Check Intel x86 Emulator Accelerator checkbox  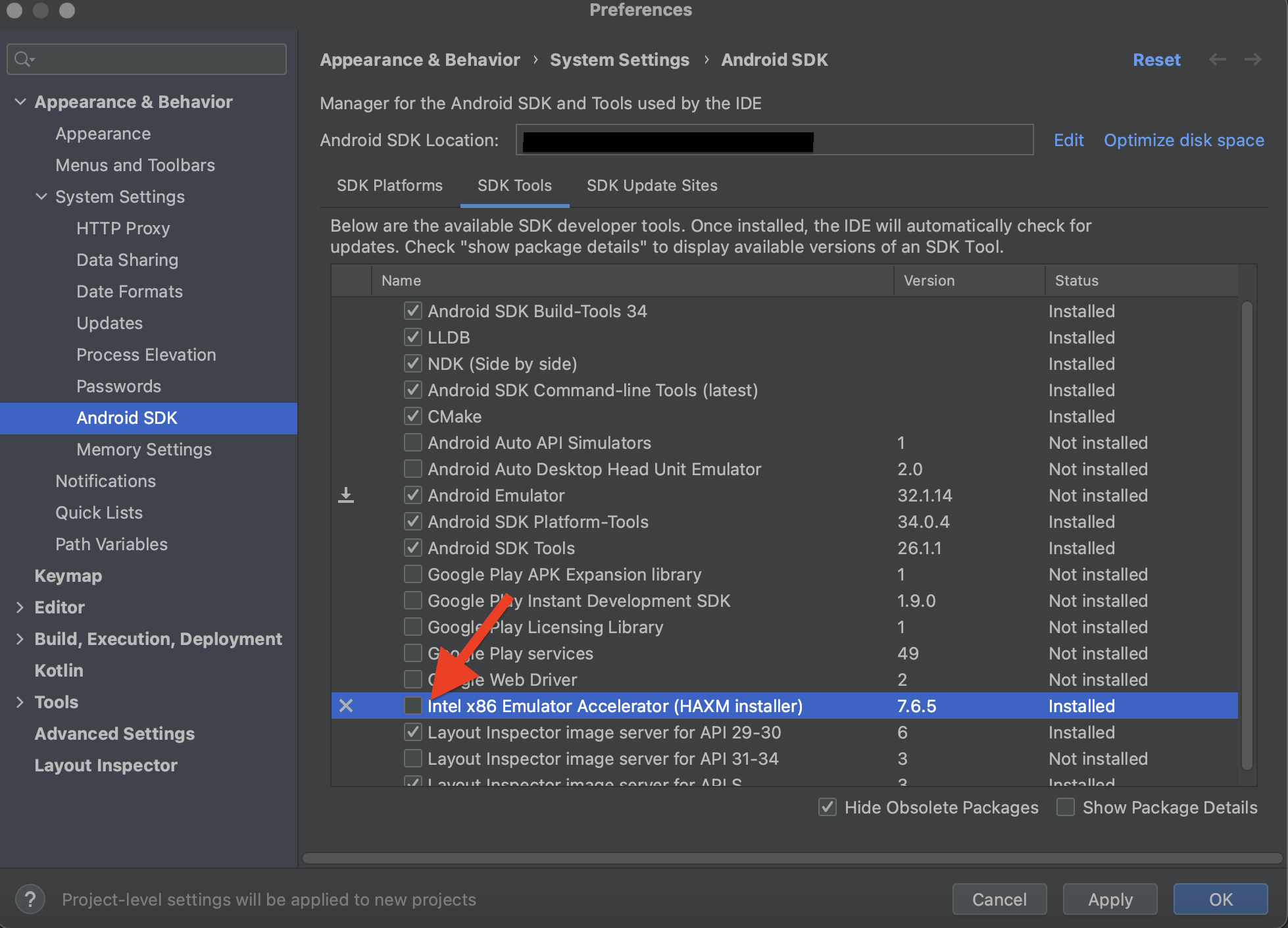pos(412,706)
